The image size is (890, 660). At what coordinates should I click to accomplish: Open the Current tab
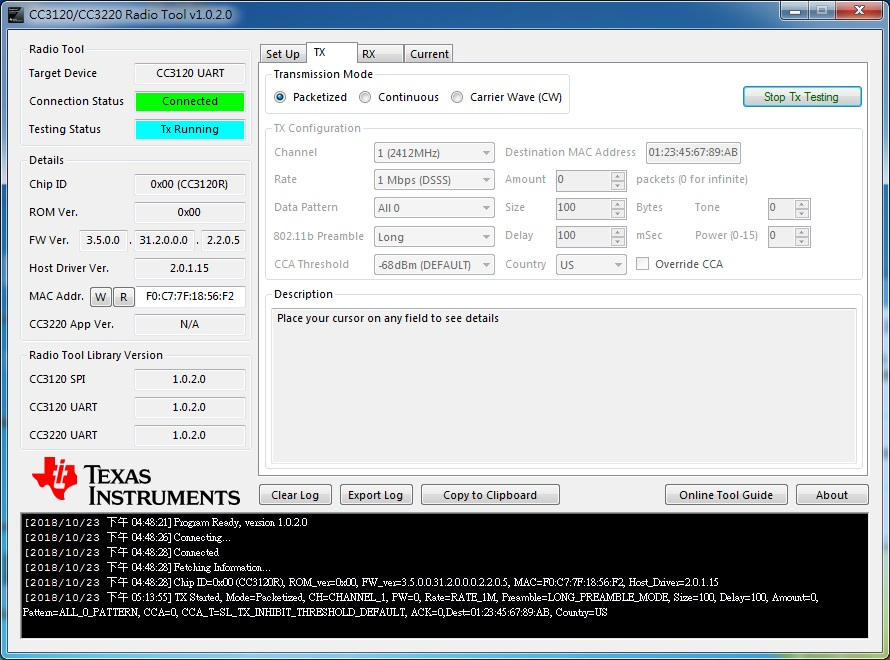(x=429, y=54)
